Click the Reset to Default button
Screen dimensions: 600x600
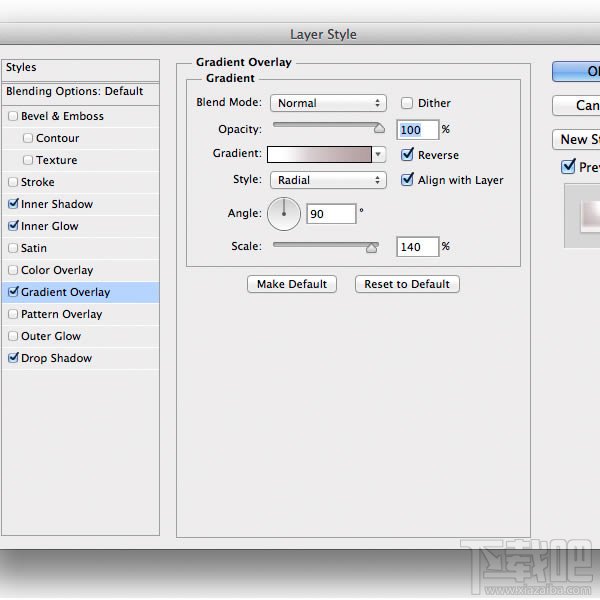(407, 284)
